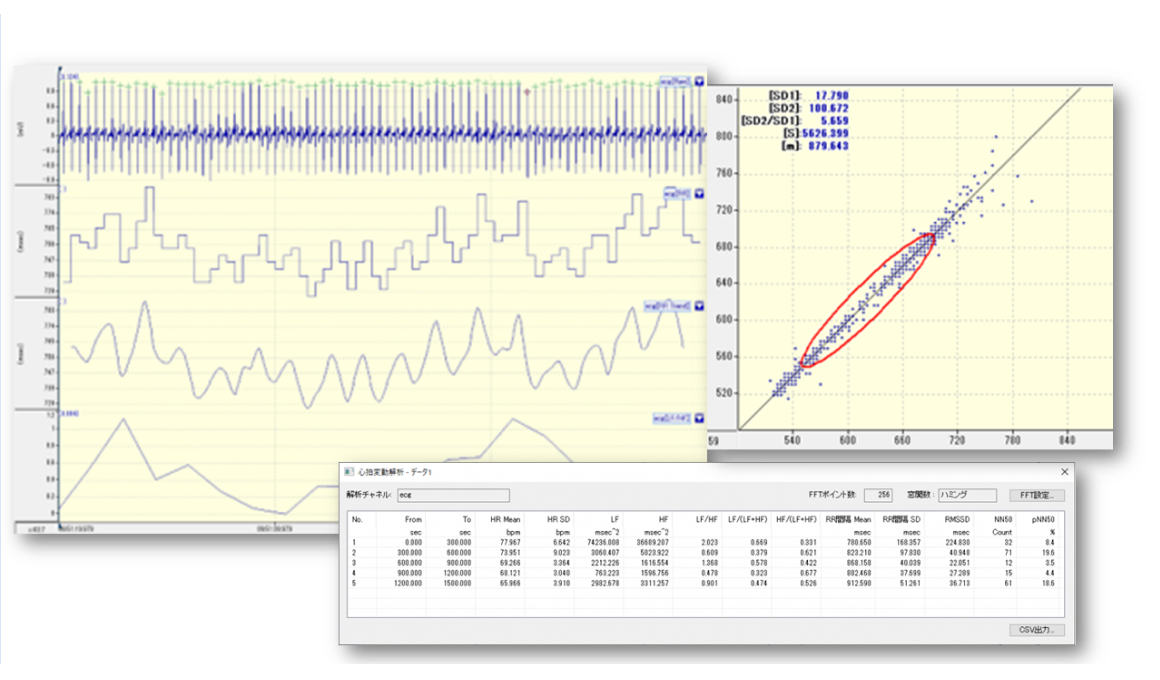Click the pNN50 column header
This screenshot has width=1160, height=680.
1043,519
